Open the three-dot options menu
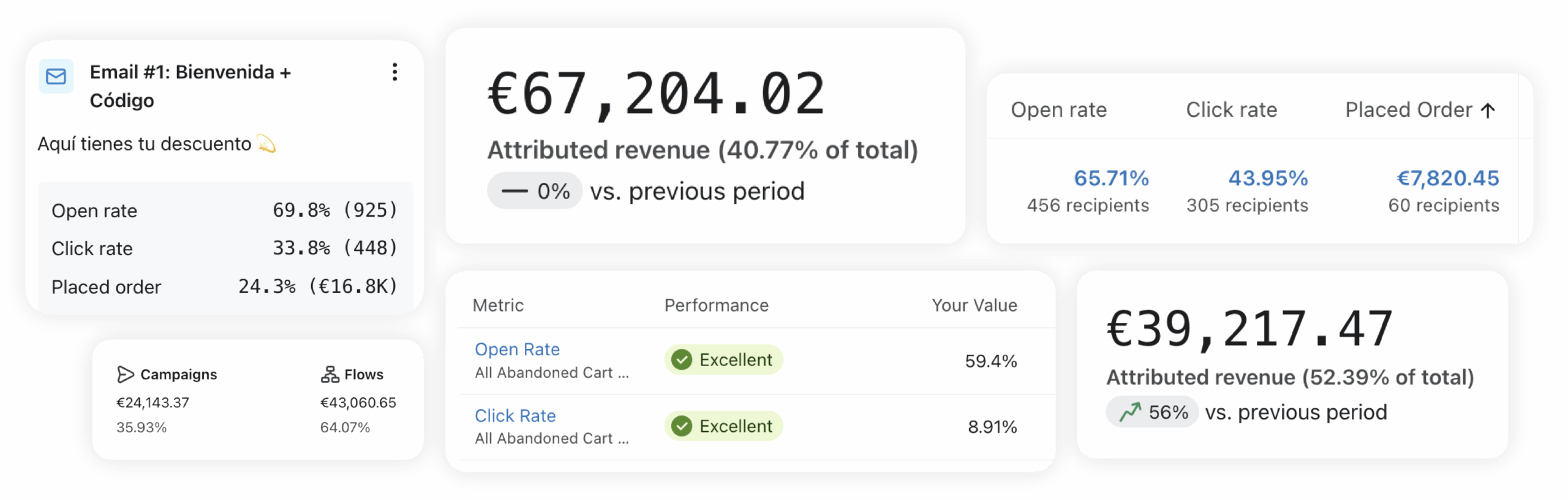Image resolution: width=1568 pixels, height=500 pixels. click(395, 72)
